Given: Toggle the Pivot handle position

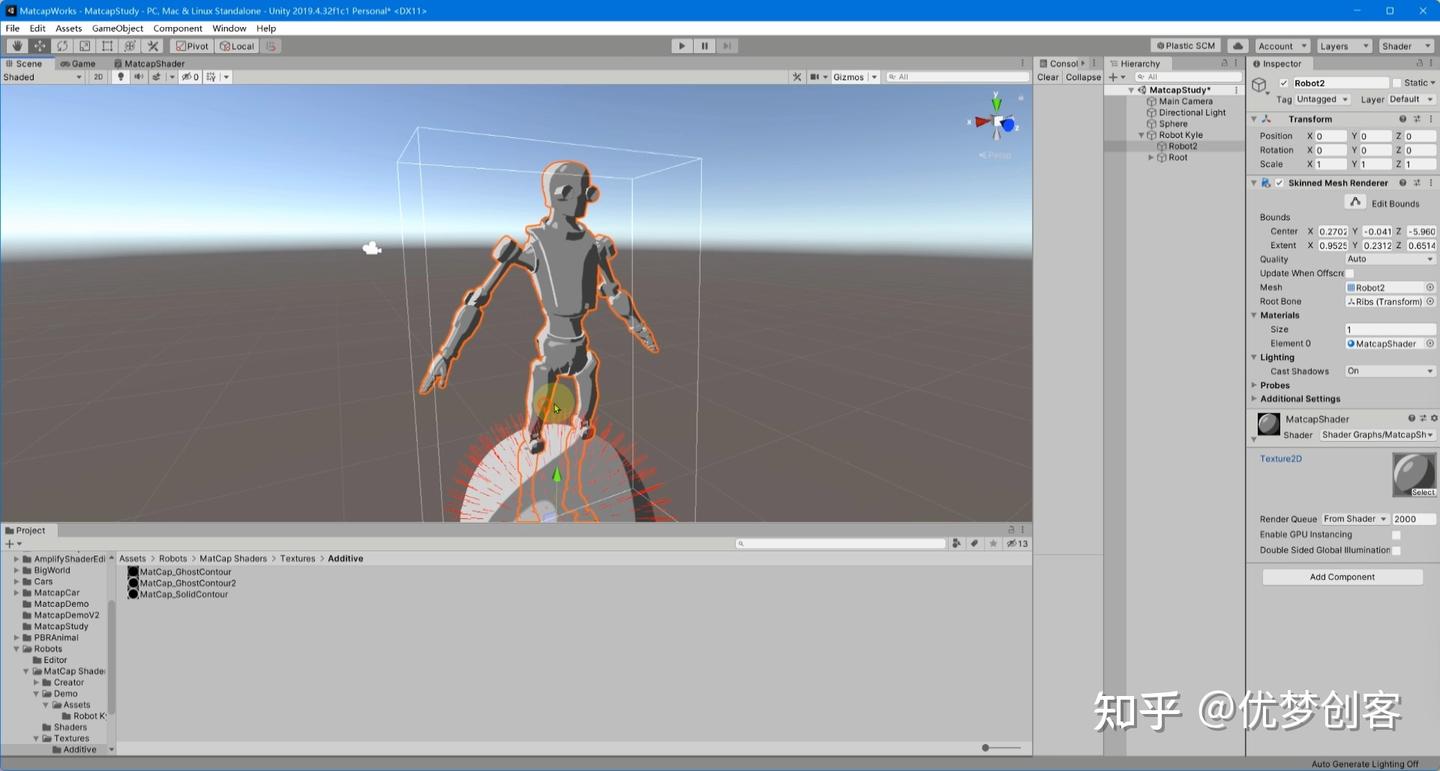Looking at the screenshot, I should click(x=192, y=46).
